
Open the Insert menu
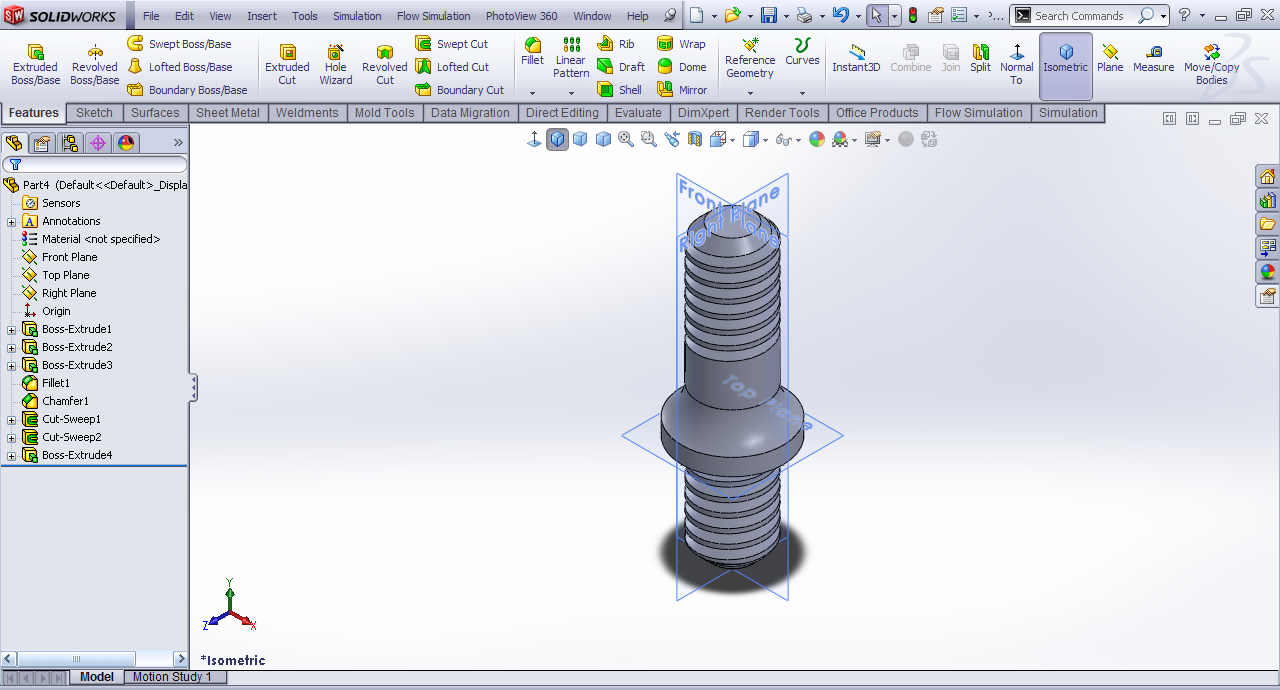point(262,16)
